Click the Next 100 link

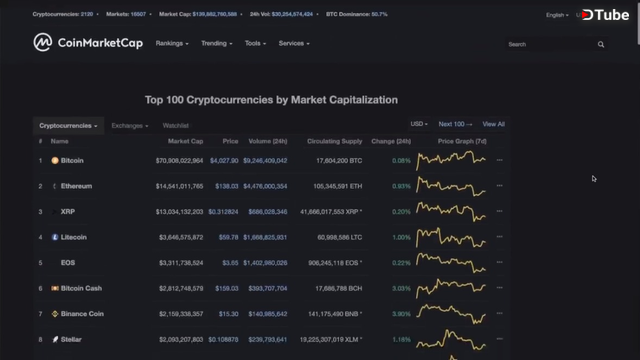point(455,124)
